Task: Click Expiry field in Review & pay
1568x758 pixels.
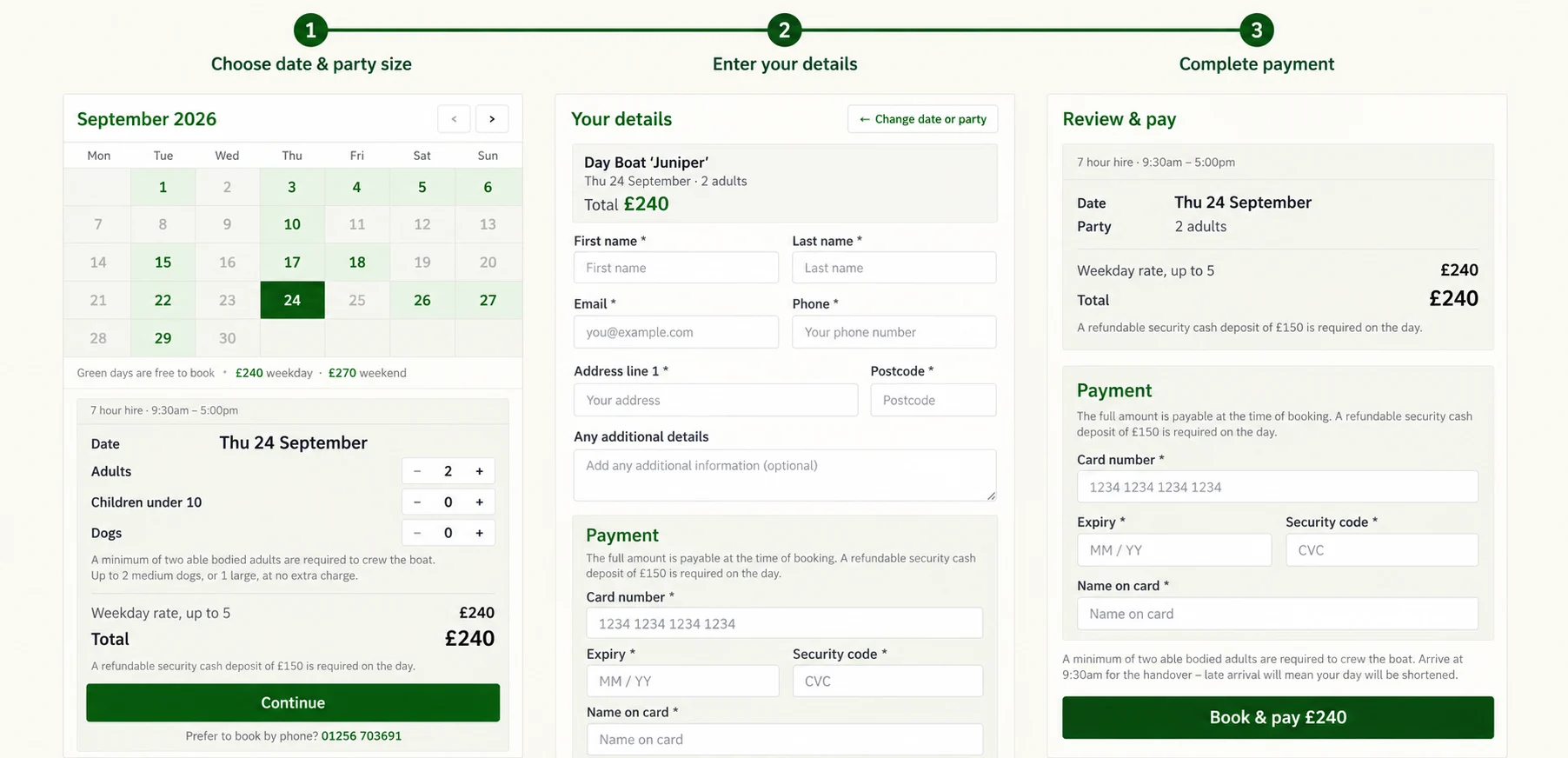Action: tap(1174, 550)
